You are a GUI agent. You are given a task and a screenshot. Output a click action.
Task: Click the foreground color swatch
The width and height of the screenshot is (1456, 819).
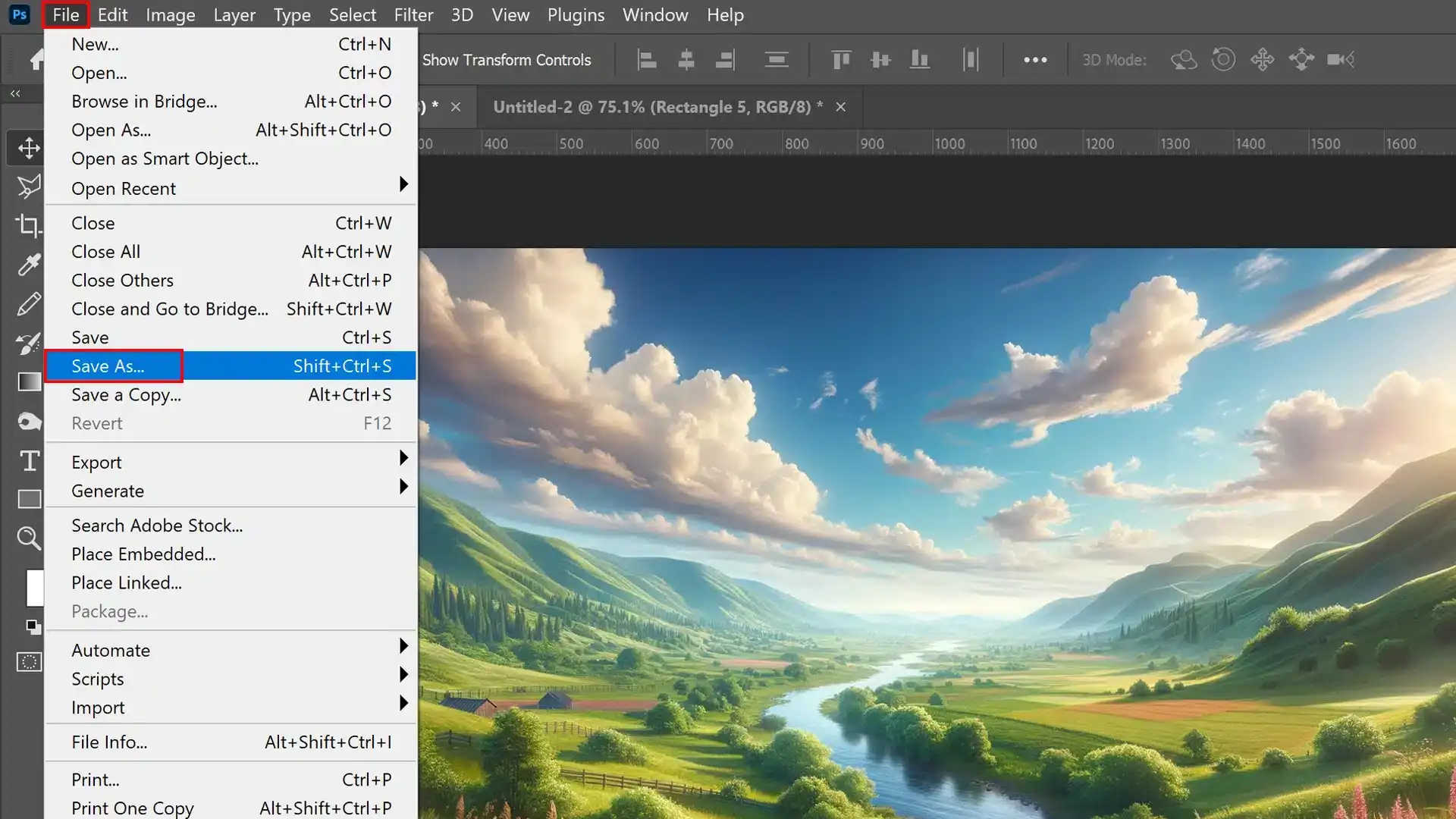pyautogui.click(x=35, y=588)
